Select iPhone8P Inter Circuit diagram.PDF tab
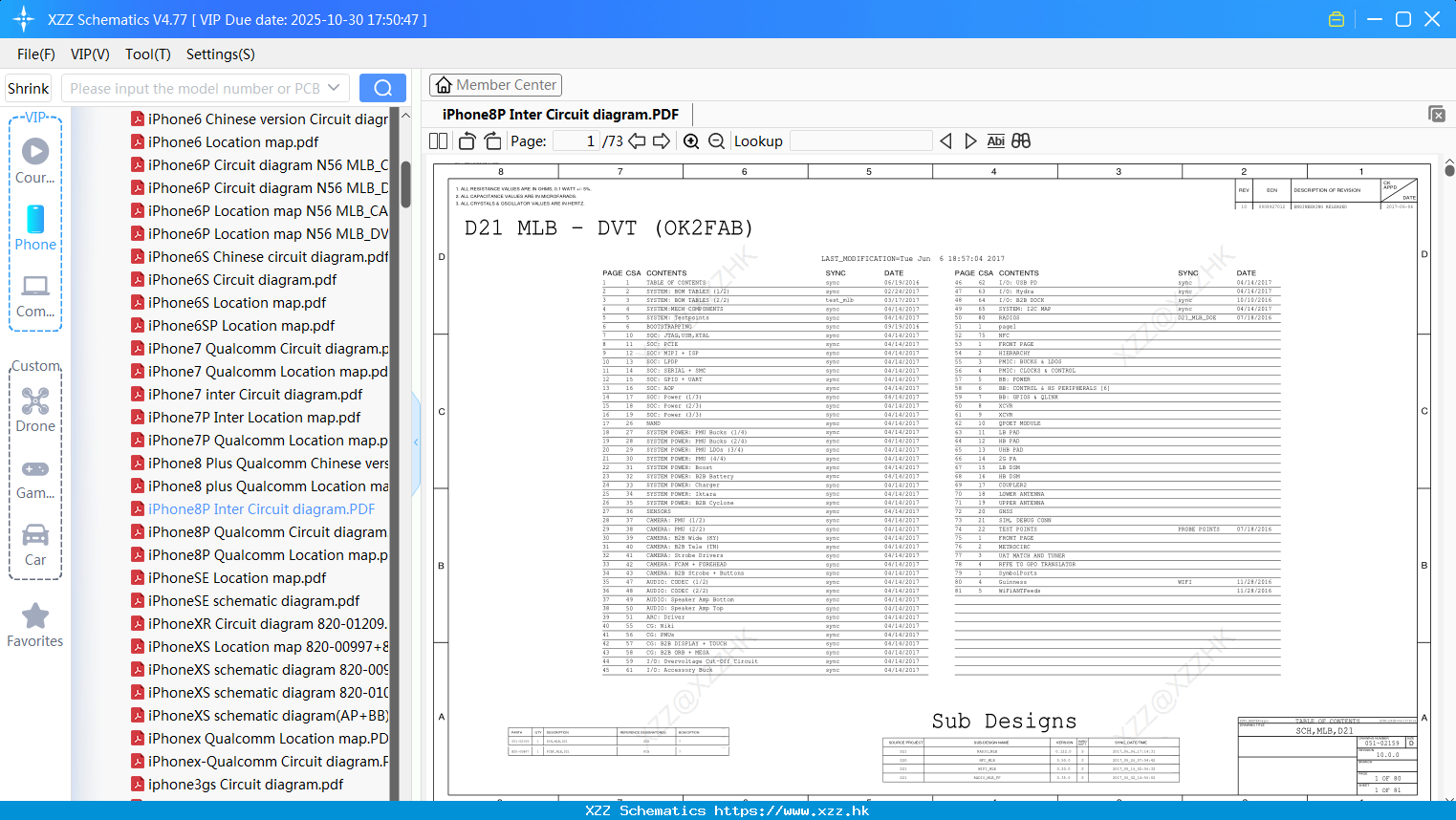This screenshot has width=1456, height=820. tap(560, 114)
